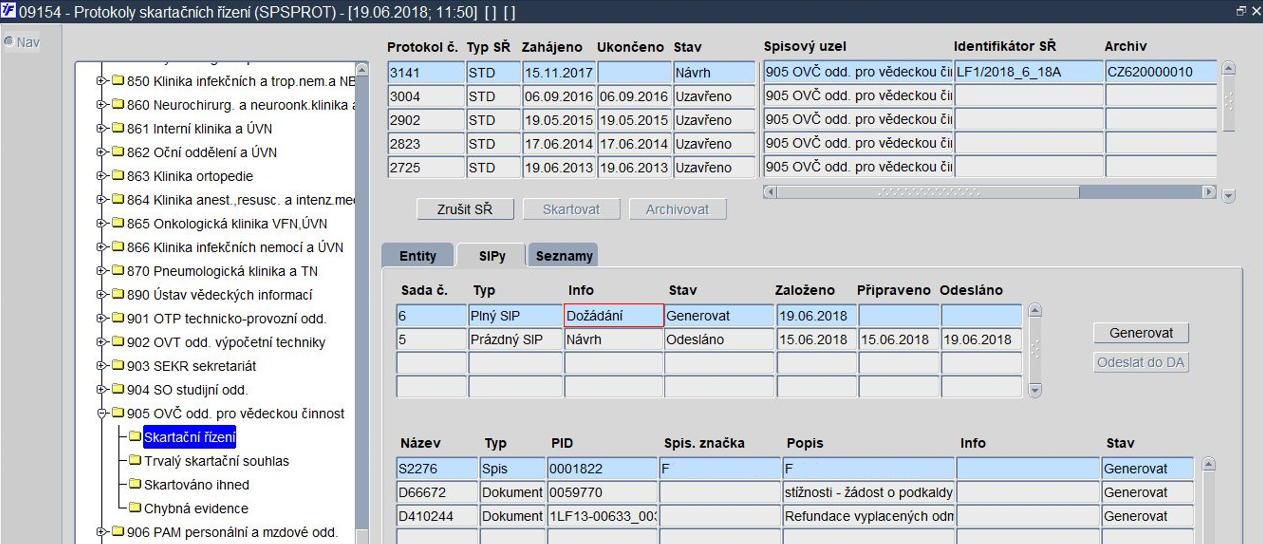Select the Skartační řízení tree item
The image size is (1263, 544).
(189, 437)
